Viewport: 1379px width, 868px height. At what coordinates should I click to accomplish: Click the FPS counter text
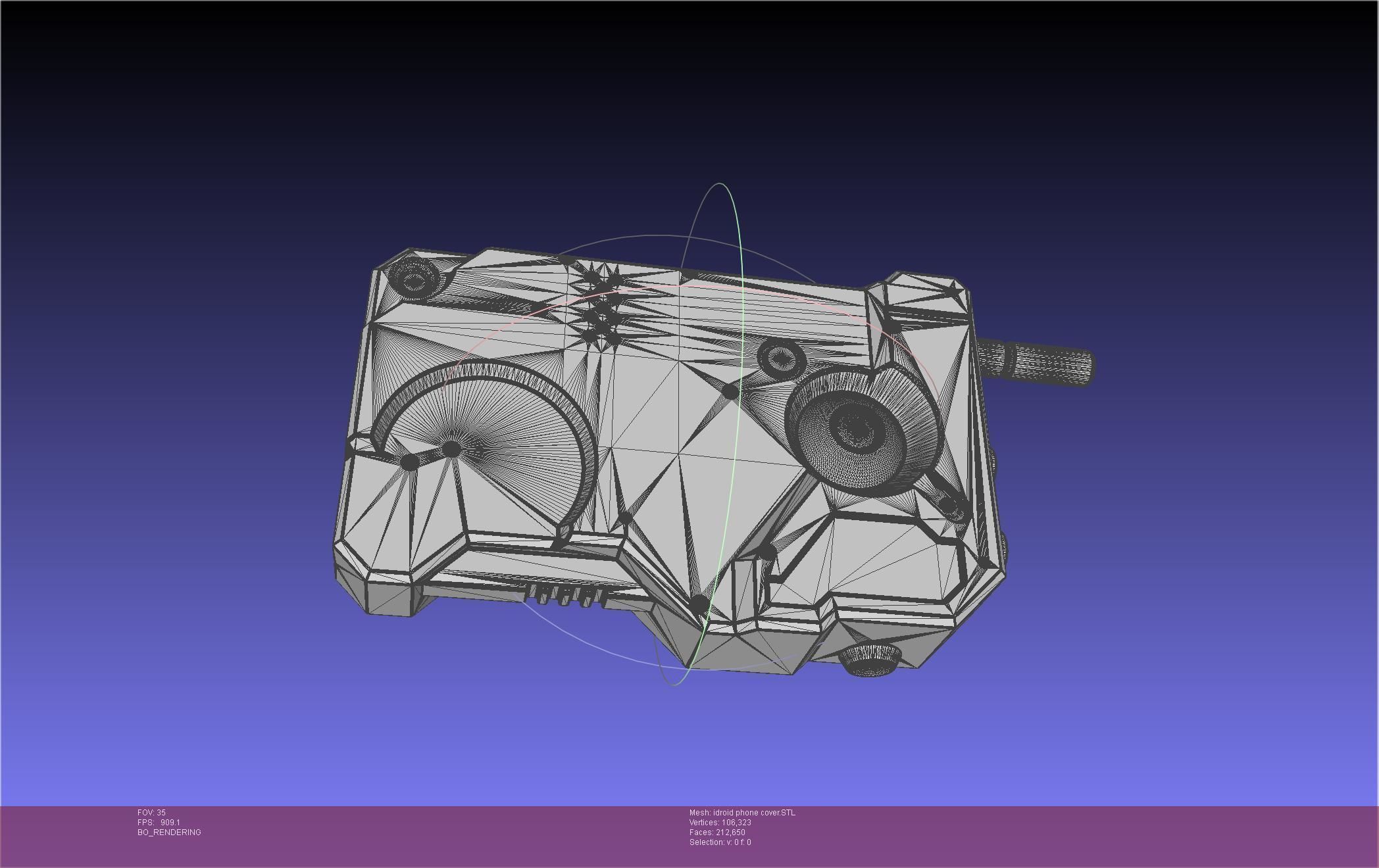coord(159,823)
